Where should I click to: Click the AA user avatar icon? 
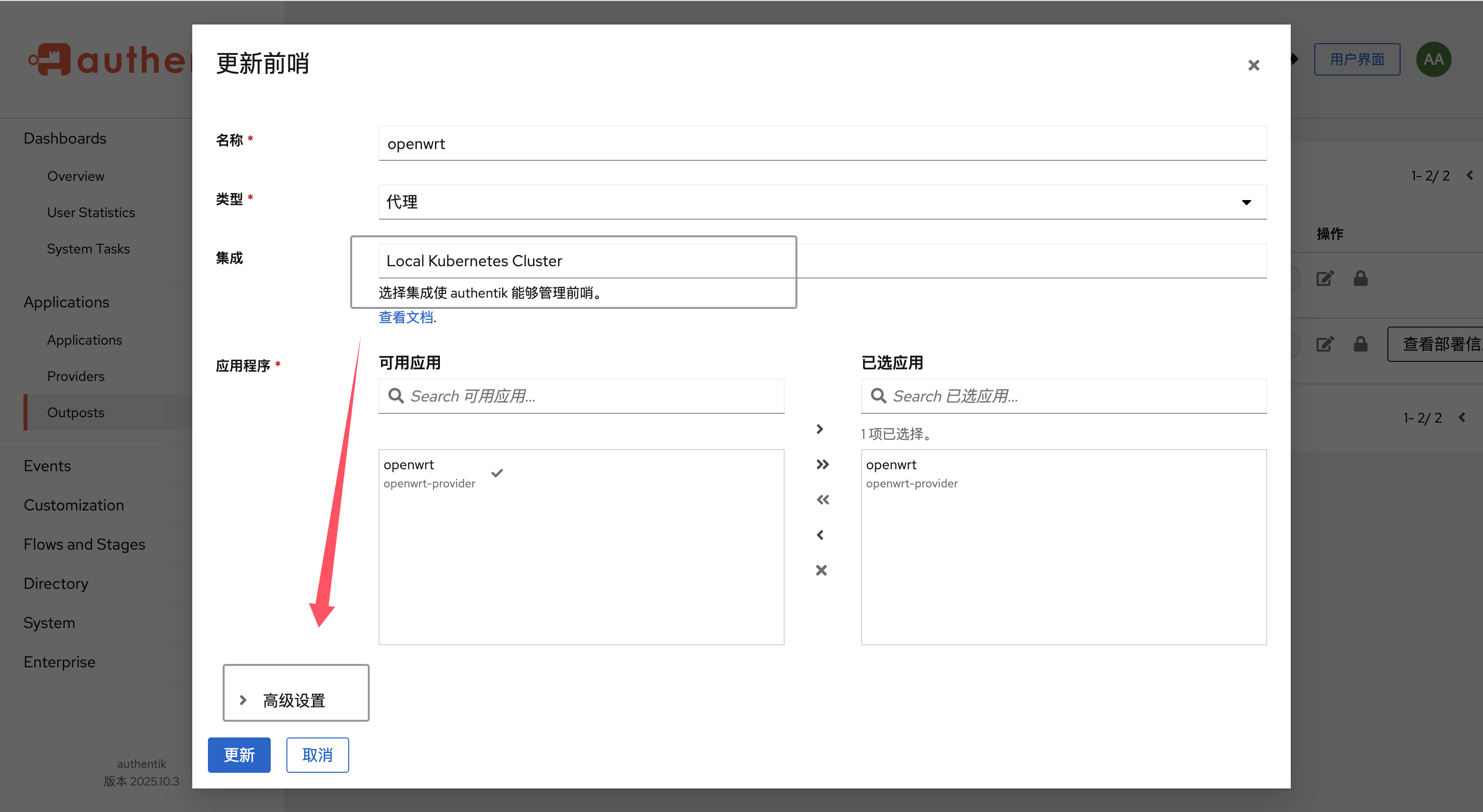[1433, 59]
